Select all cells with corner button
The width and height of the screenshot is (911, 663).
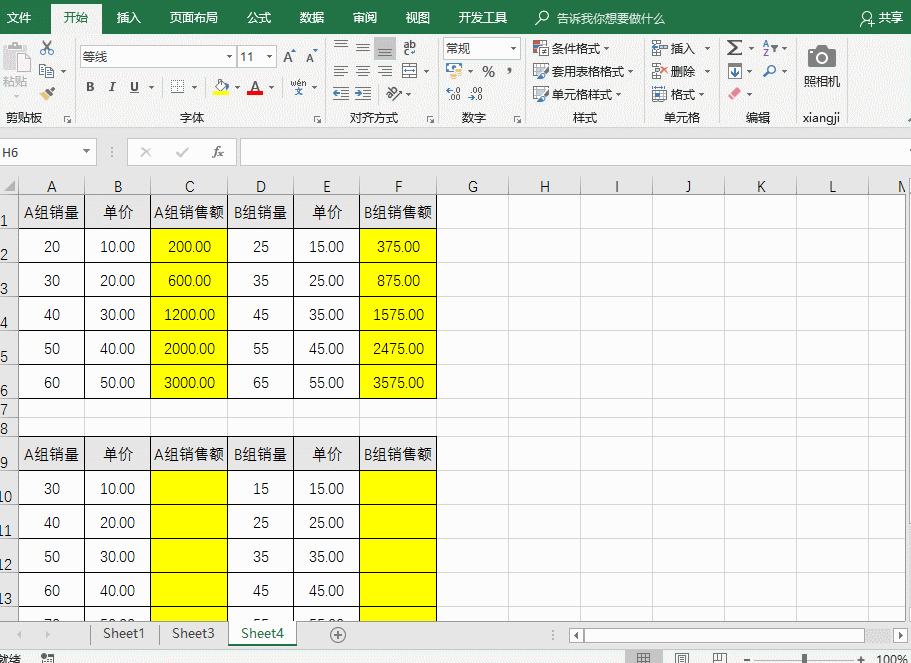point(9,186)
